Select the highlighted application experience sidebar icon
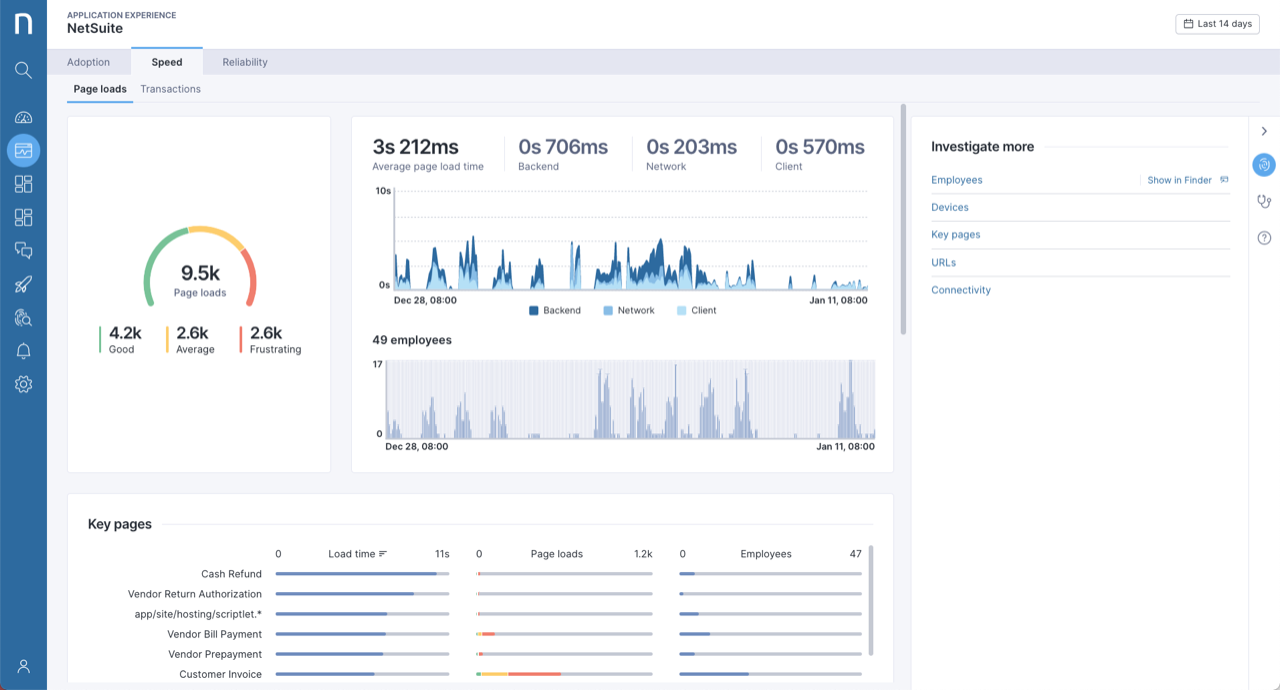The image size is (1280, 690). click(x=23, y=151)
